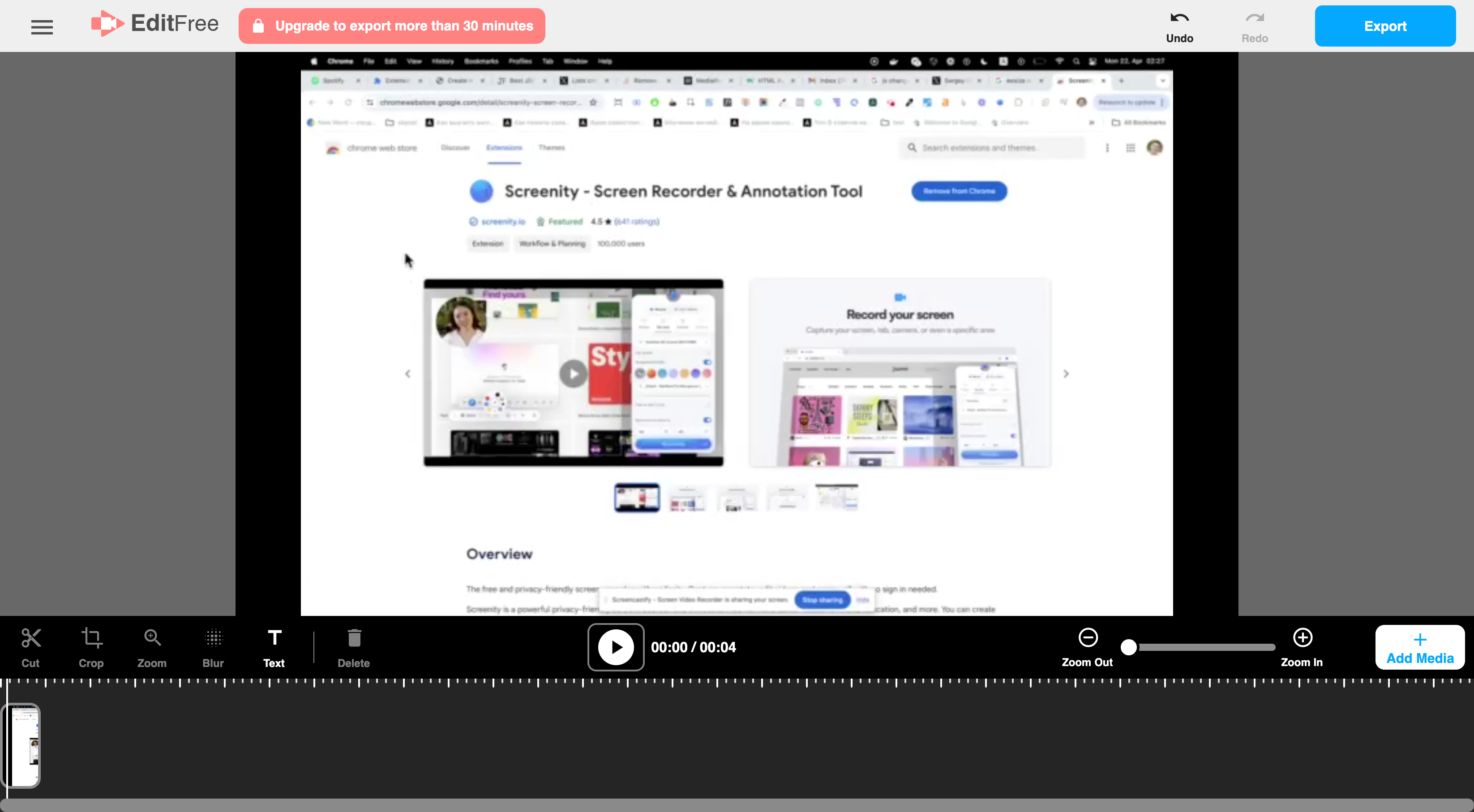Open the hamburger menu
The height and width of the screenshot is (812, 1474).
pyautogui.click(x=42, y=26)
